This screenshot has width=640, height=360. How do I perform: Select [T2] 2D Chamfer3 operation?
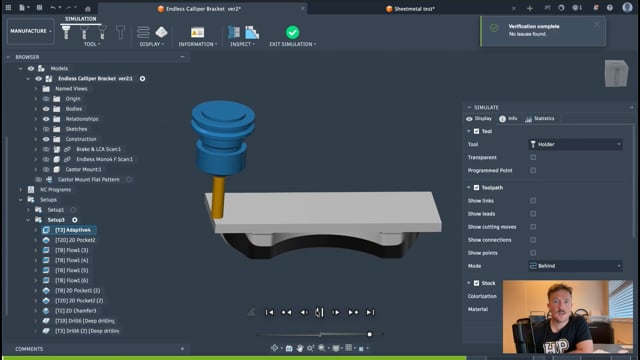(x=76, y=311)
